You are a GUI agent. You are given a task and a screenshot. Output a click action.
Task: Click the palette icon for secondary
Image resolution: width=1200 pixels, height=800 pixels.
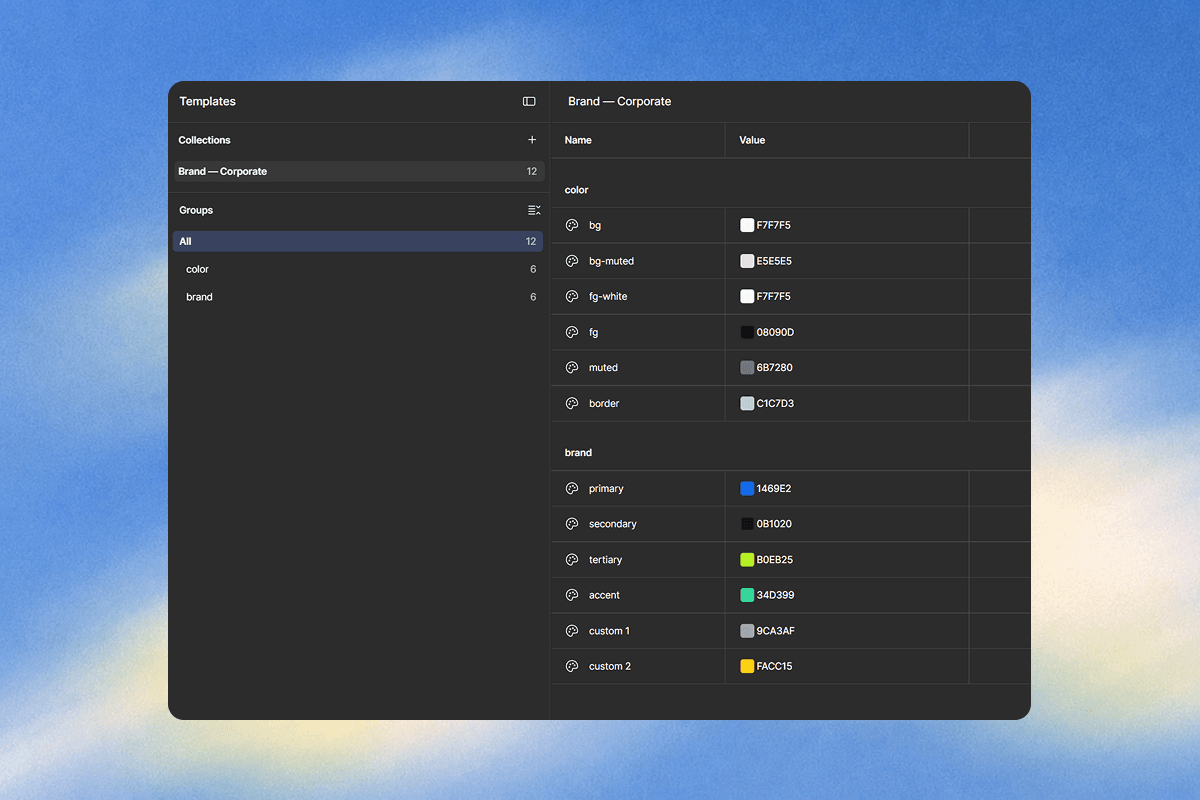[572, 524]
